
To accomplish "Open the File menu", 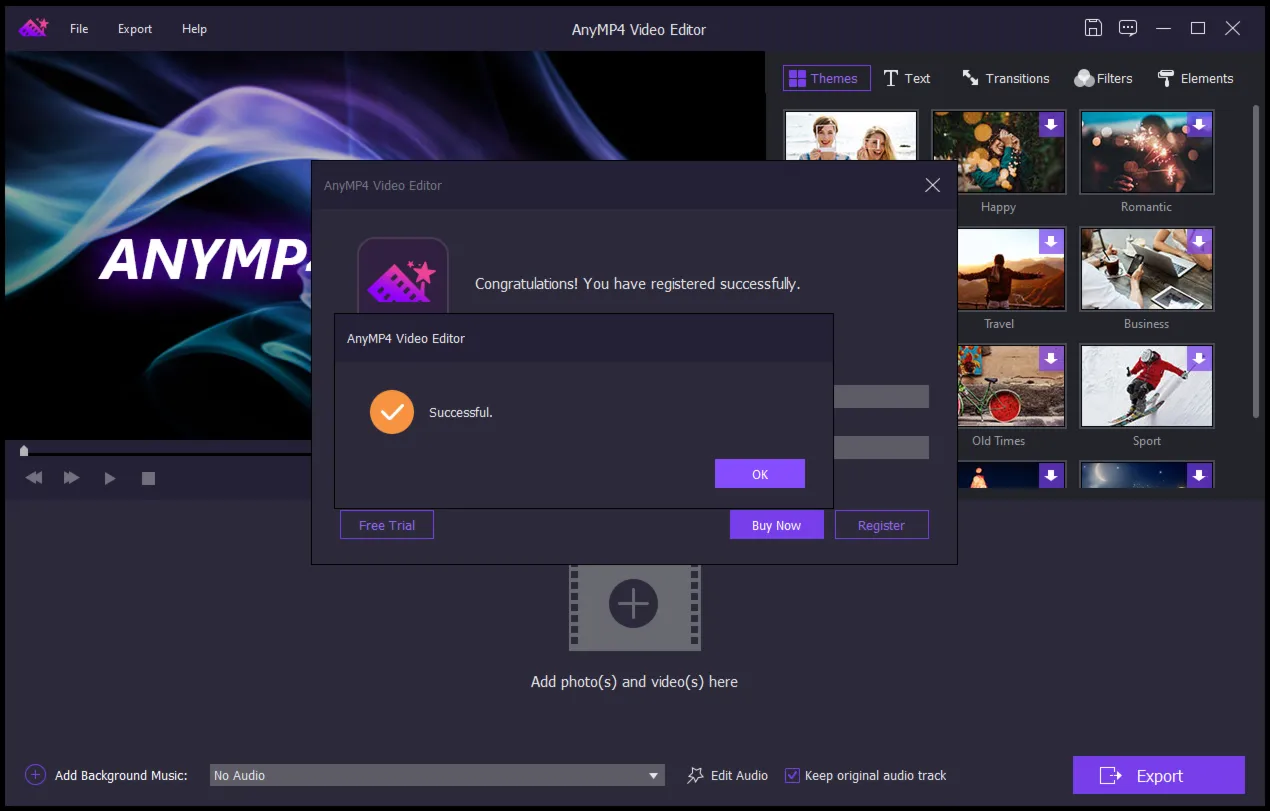I will click(79, 29).
